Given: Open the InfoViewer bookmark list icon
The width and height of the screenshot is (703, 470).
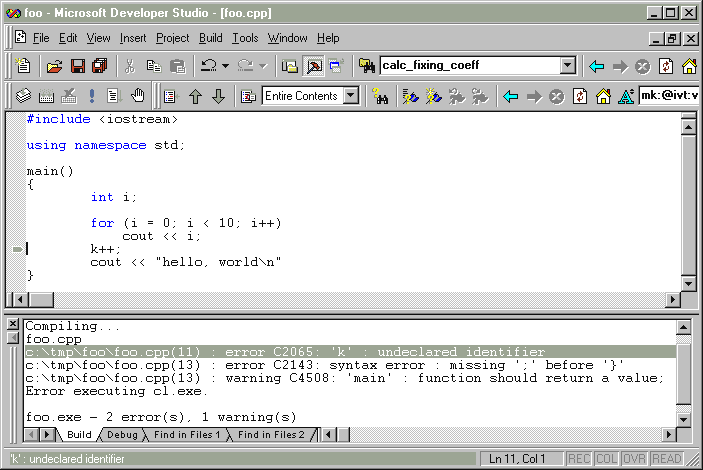Looking at the screenshot, I should click(x=410, y=96).
